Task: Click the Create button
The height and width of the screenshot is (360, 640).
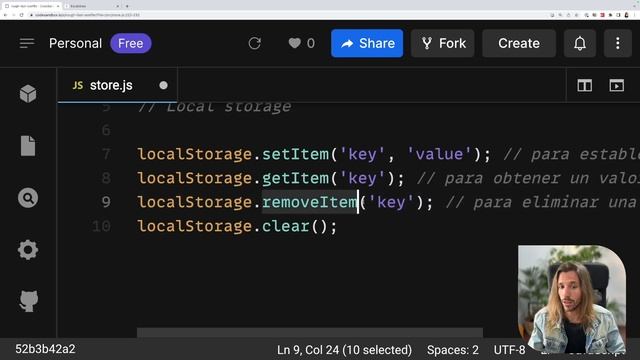Action: [x=519, y=43]
